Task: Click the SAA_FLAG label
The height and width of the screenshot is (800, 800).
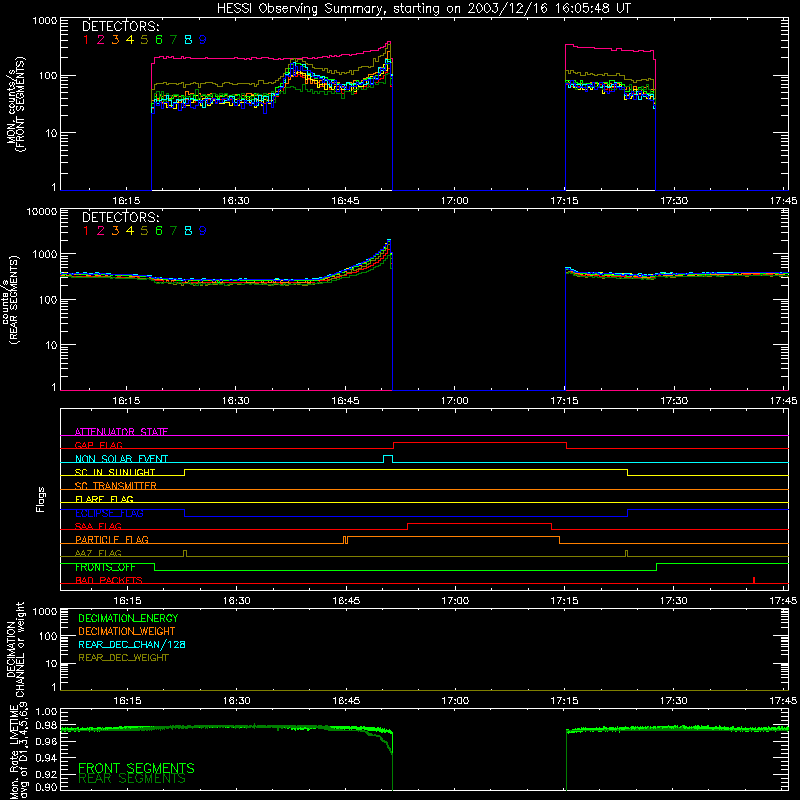Action: coord(98,526)
